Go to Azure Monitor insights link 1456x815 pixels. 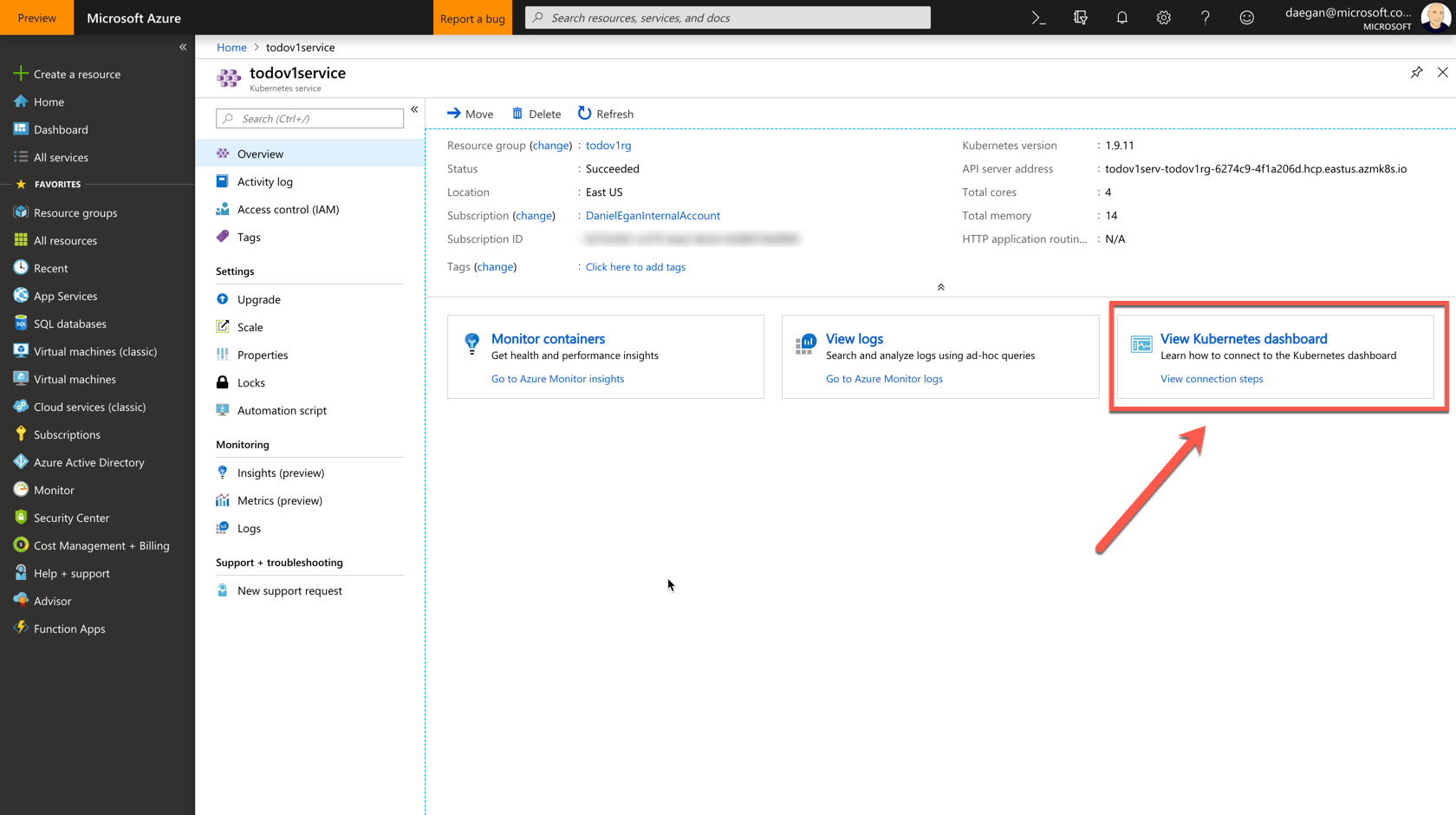pyautogui.click(x=557, y=378)
